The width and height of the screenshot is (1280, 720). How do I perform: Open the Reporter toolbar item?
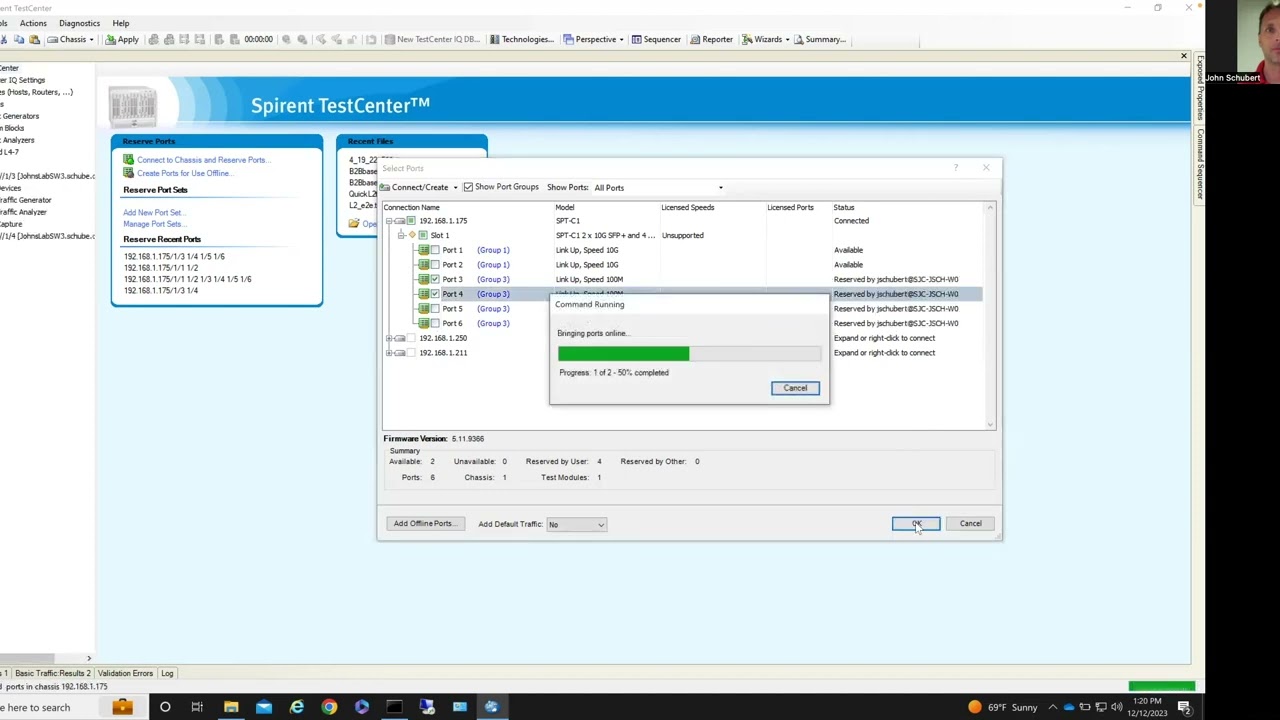click(711, 40)
